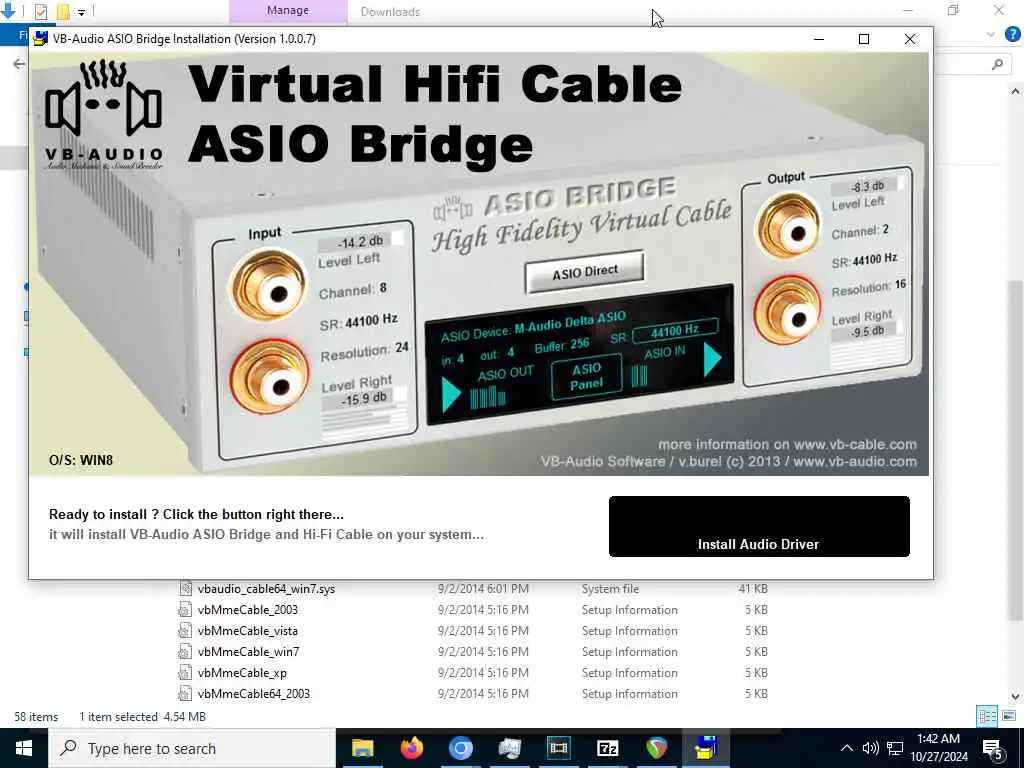The height and width of the screenshot is (768, 1024).
Task: Open the blue Chromium browser taskbar icon
Action: click(x=460, y=748)
